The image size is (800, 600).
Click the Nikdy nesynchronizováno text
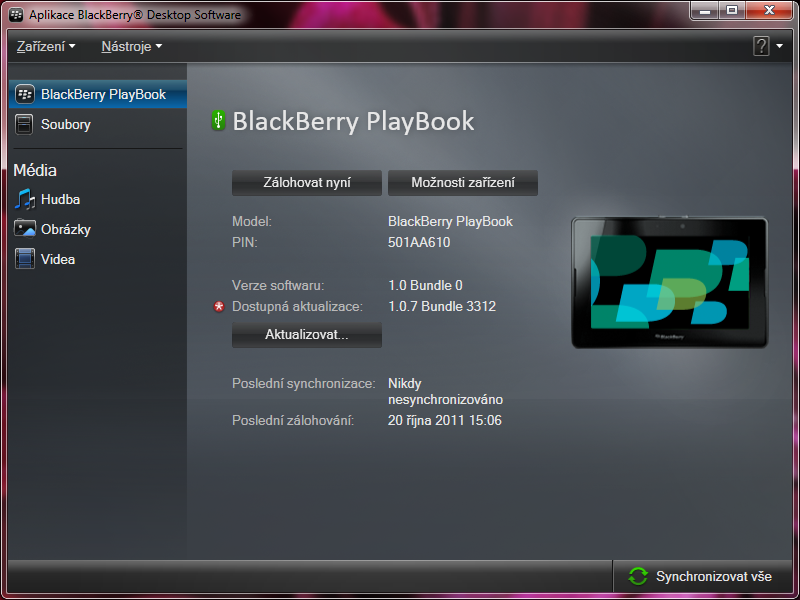[445, 391]
